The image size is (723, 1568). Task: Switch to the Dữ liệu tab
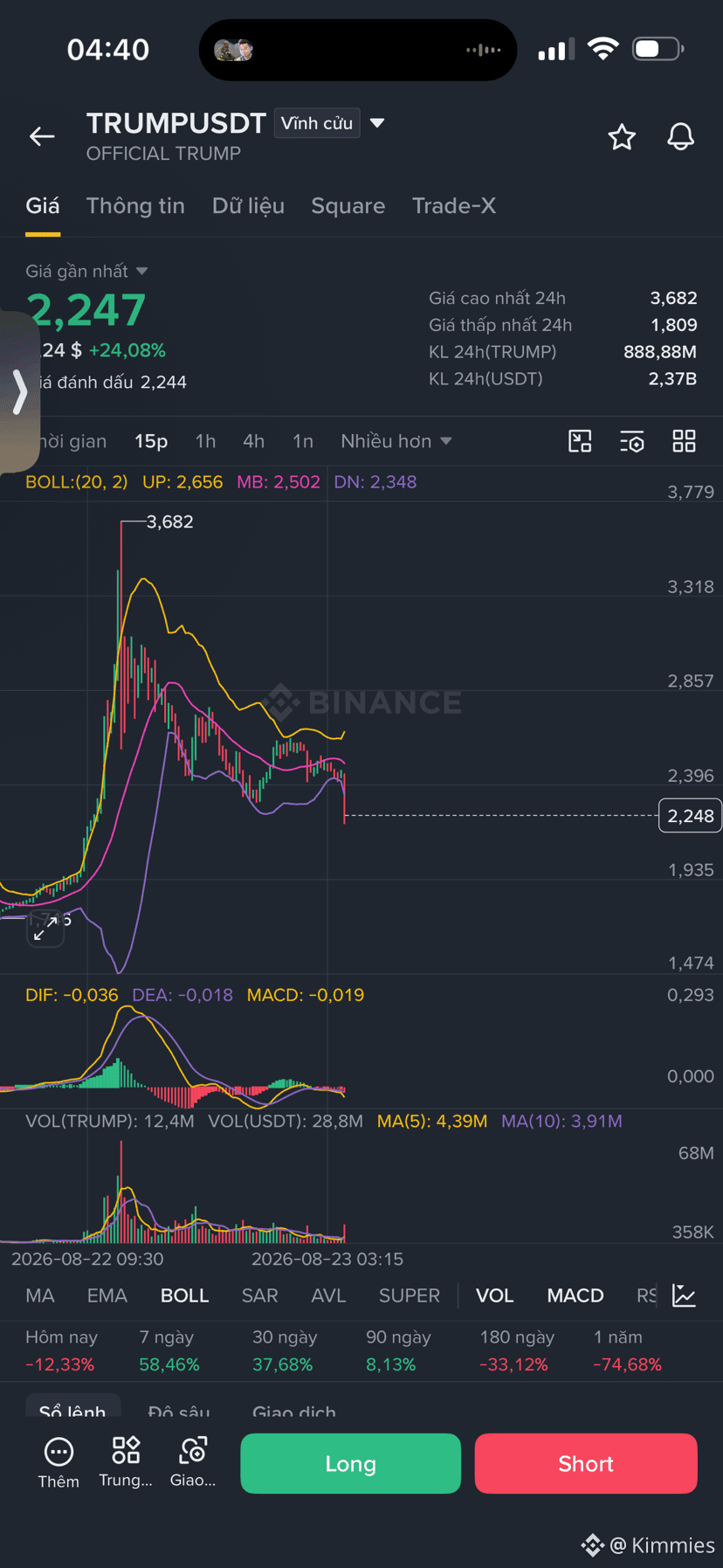[x=248, y=206]
